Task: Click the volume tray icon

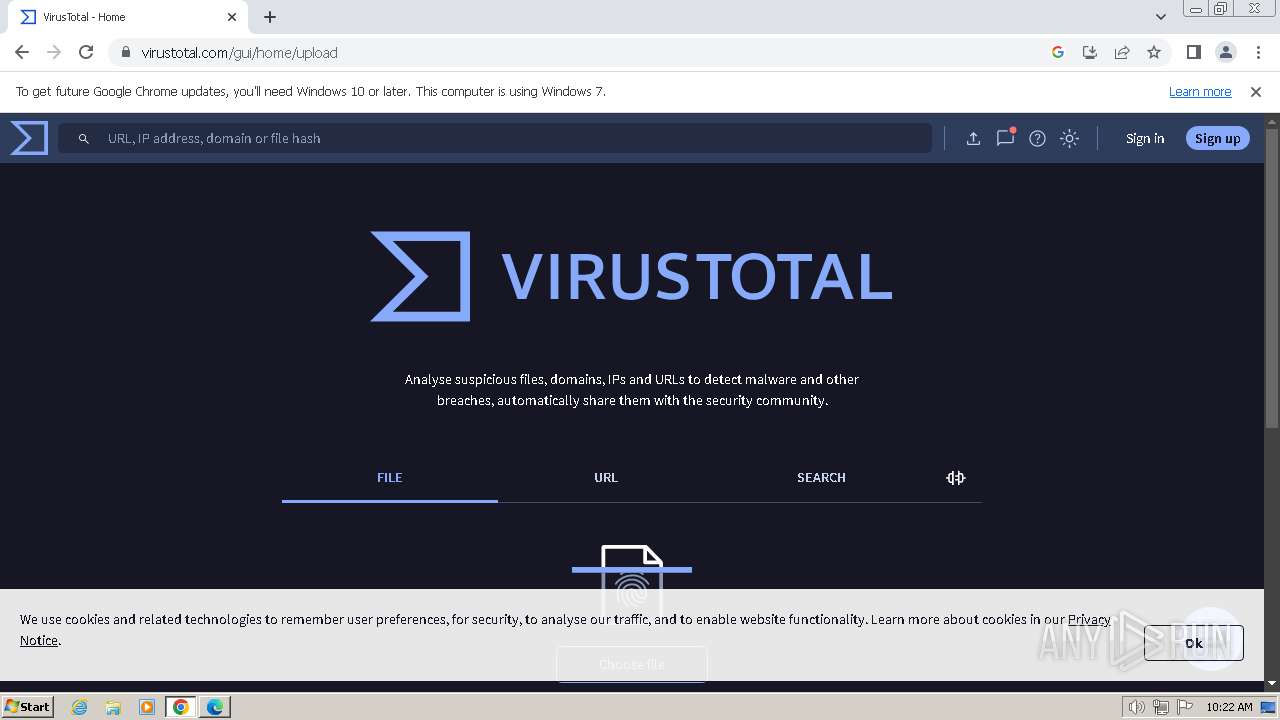Action: [1136, 707]
